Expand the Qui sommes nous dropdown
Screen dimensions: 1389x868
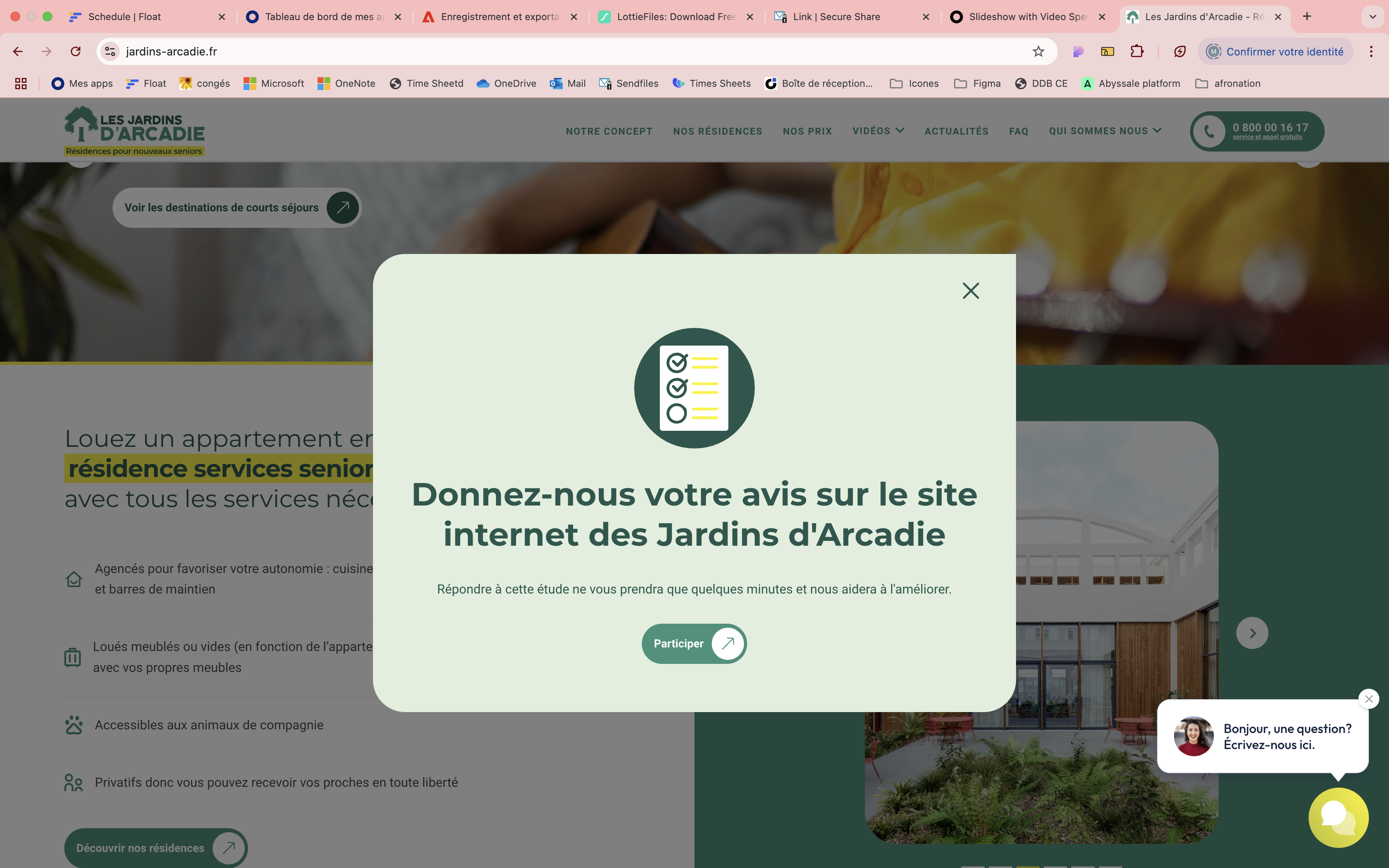click(x=1105, y=130)
